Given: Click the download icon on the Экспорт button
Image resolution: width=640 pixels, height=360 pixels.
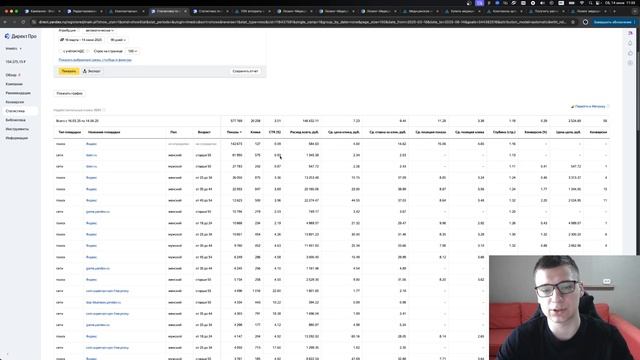Looking at the screenshot, I should tap(85, 71).
